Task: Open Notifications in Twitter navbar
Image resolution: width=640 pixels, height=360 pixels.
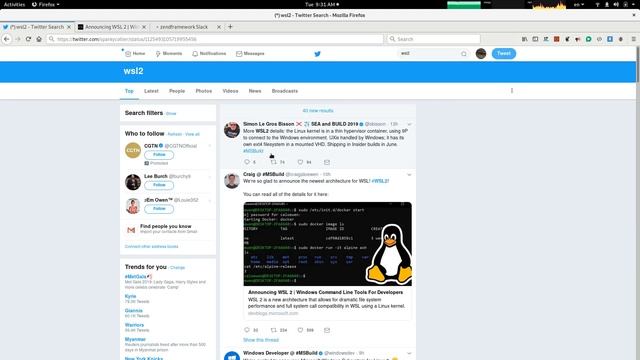Action: coord(209,53)
